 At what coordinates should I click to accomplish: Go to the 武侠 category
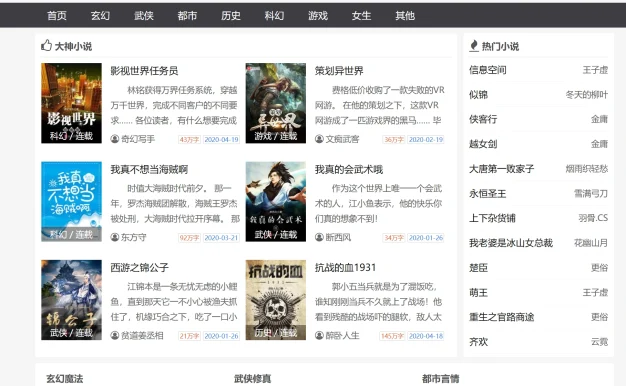pos(144,16)
